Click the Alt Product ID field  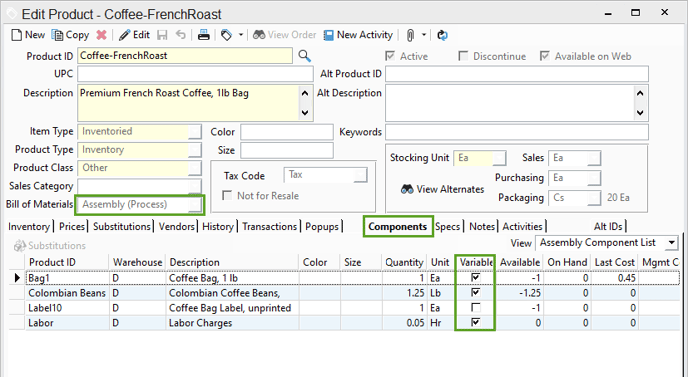pos(517,74)
